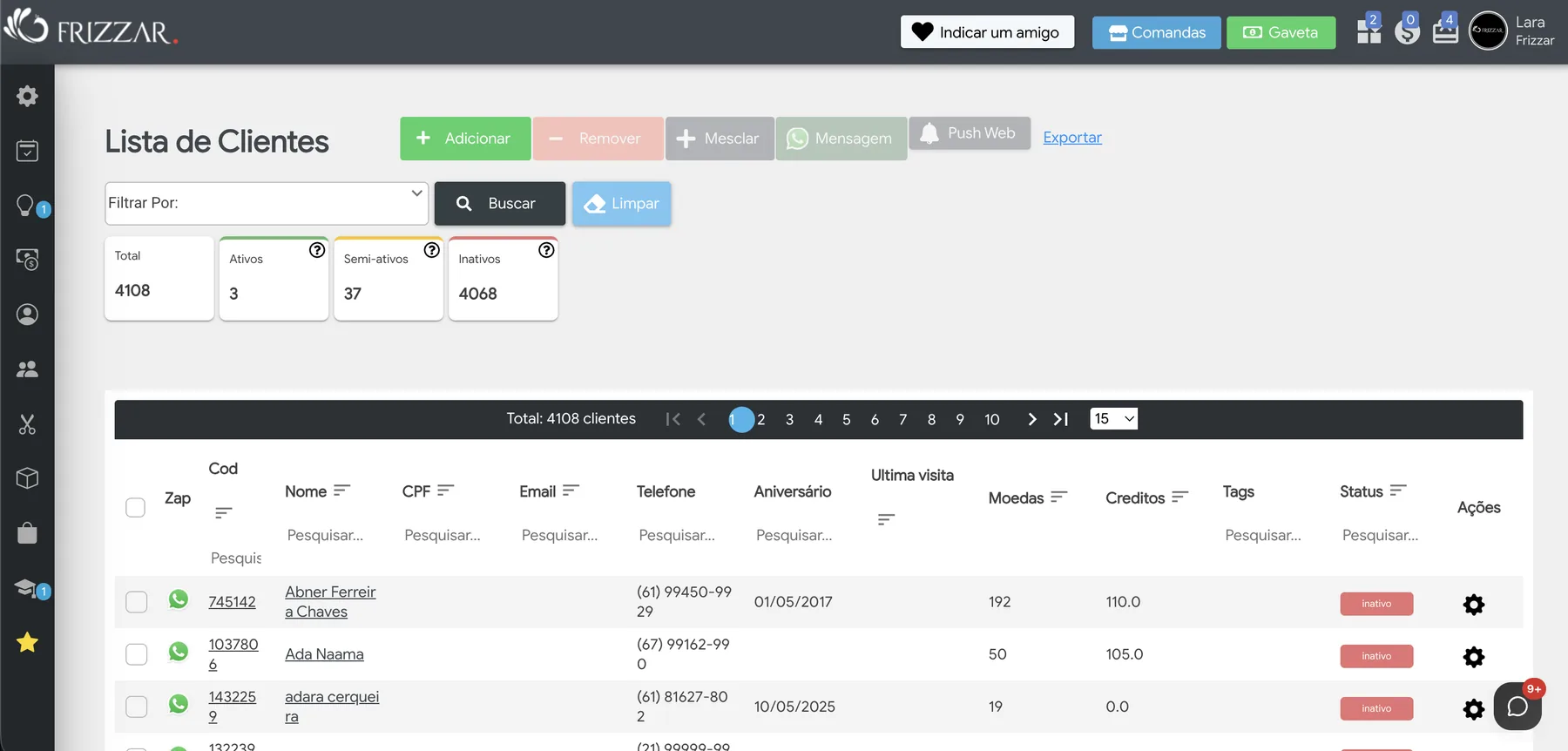Viewport: 1568px width, 751px height.
Task: Select the checkbox for Abner Ferreira Chaves
Action: pos(136,602)
